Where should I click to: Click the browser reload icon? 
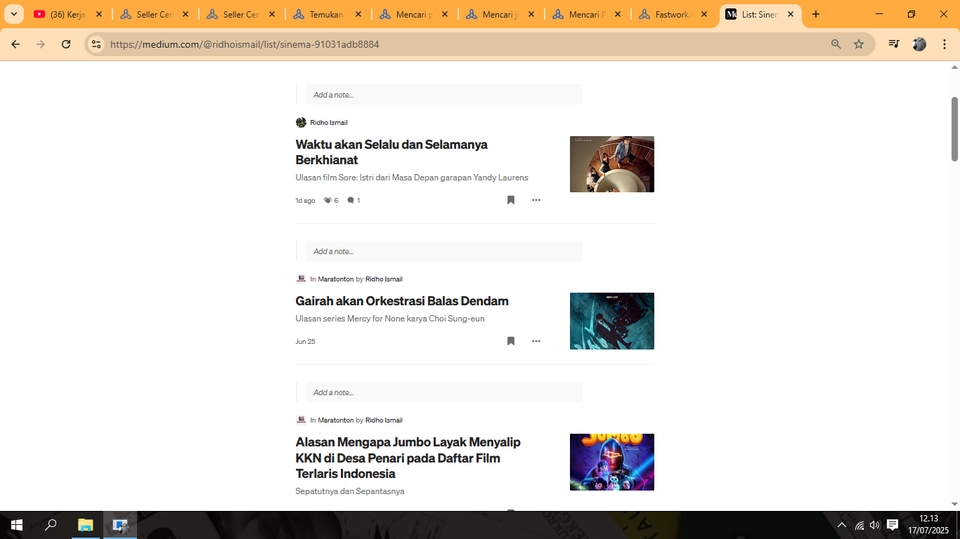[x=66, y=44]
